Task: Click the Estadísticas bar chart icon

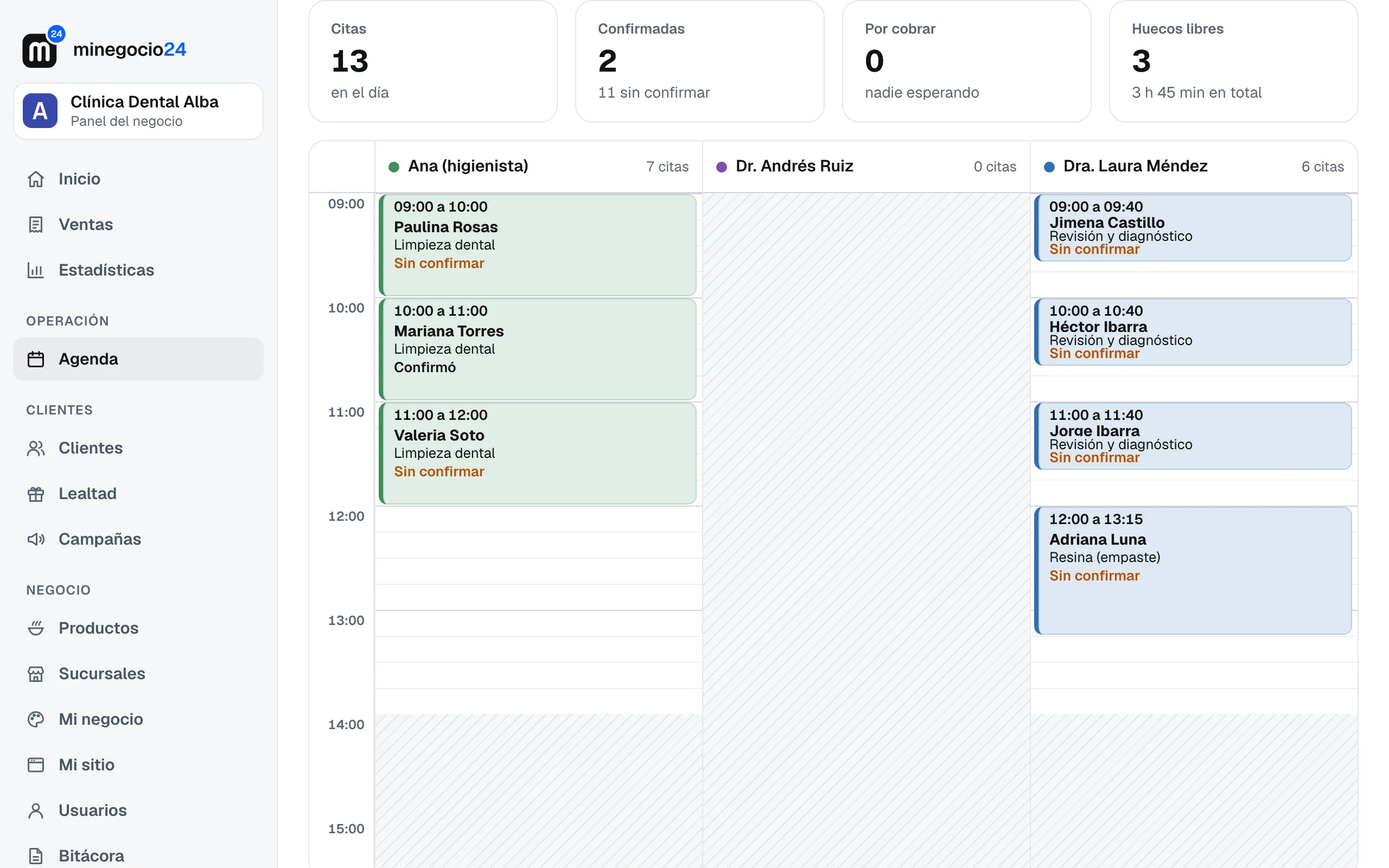Action: coord(36,270)
